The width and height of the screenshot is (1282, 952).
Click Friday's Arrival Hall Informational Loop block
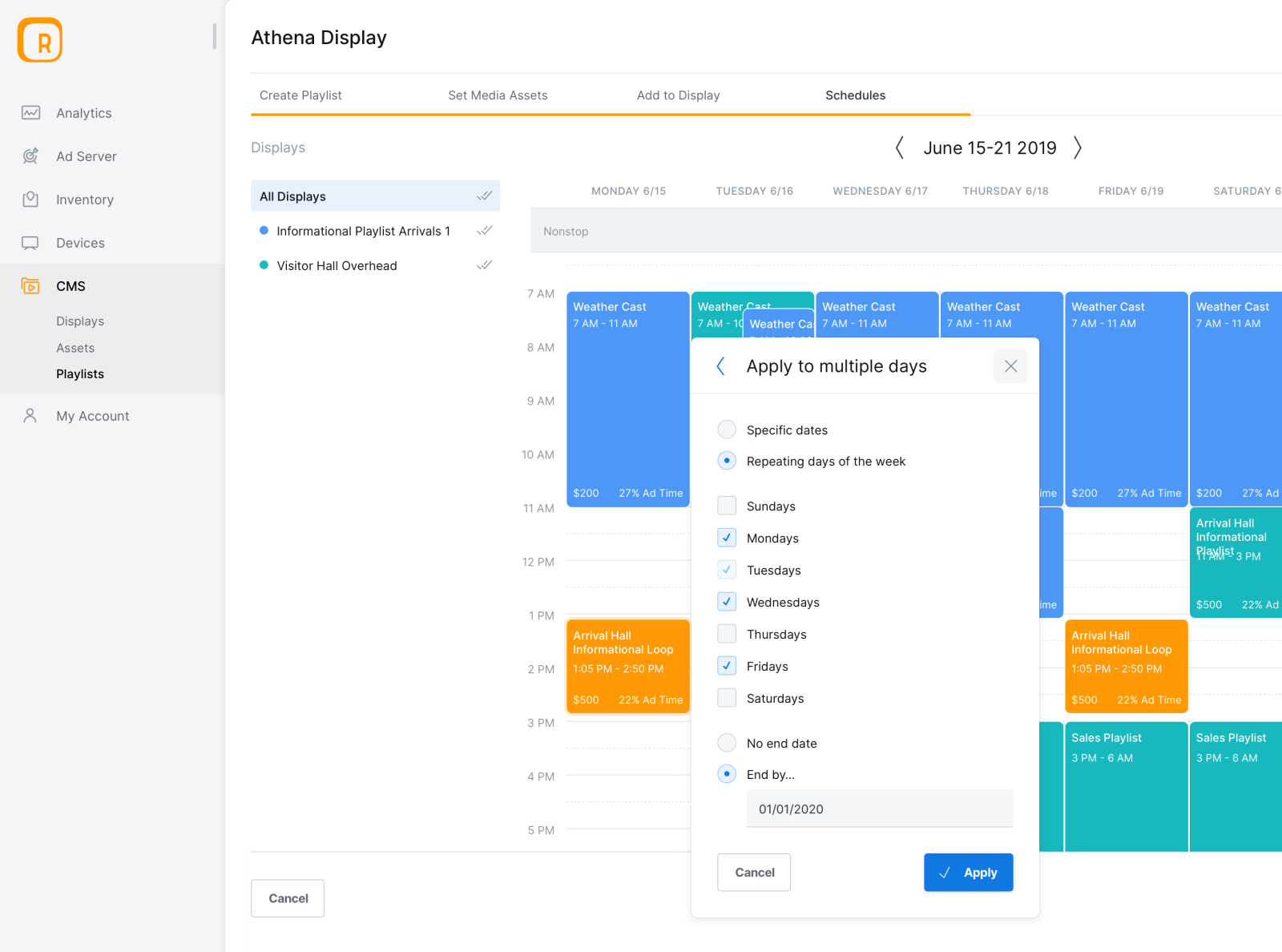[x=1127, y=667]
